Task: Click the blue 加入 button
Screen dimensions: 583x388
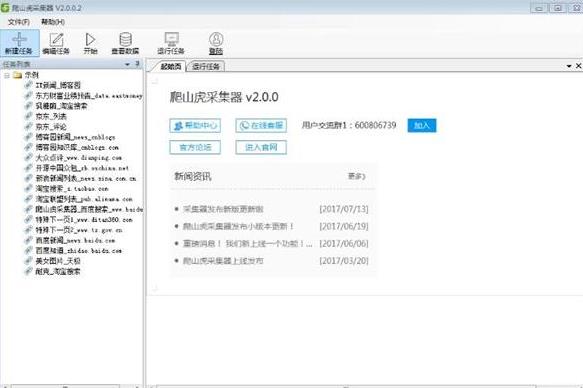Action: (x=422, y=126)
